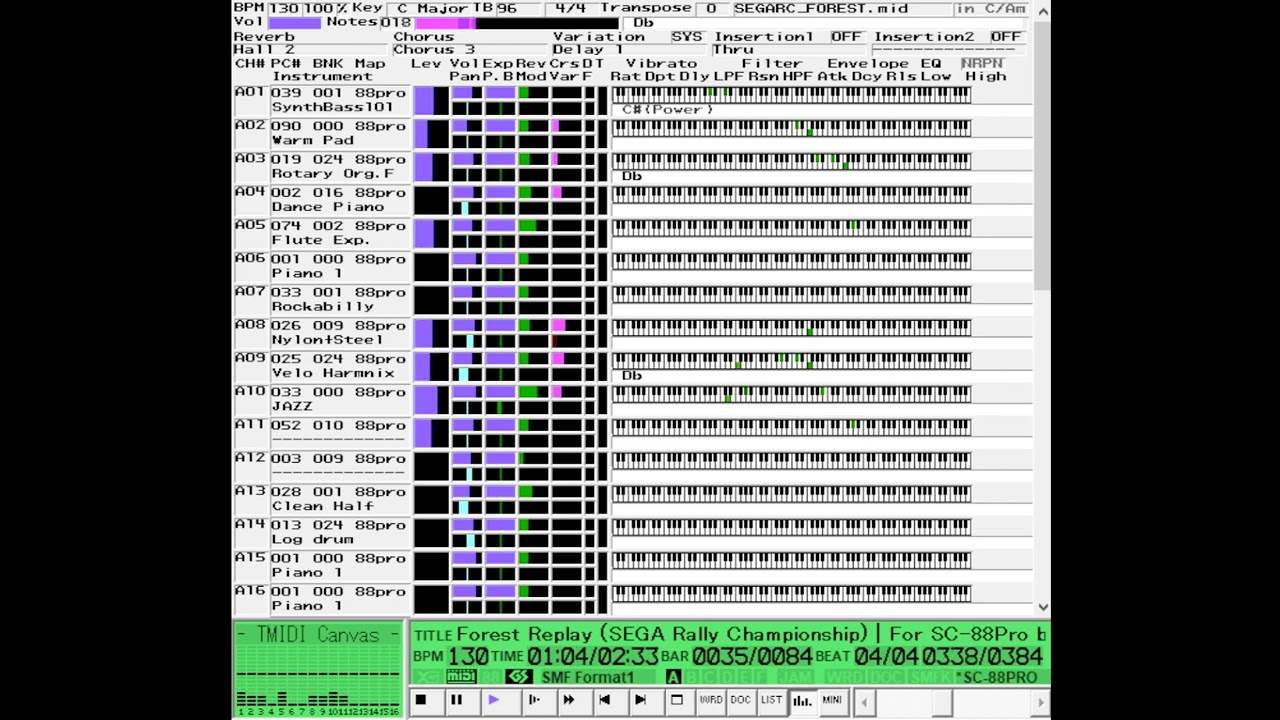Screen dimensions: 1280x720
Task: Click the A01 channel piano keyboard
Action: (791, 94)
